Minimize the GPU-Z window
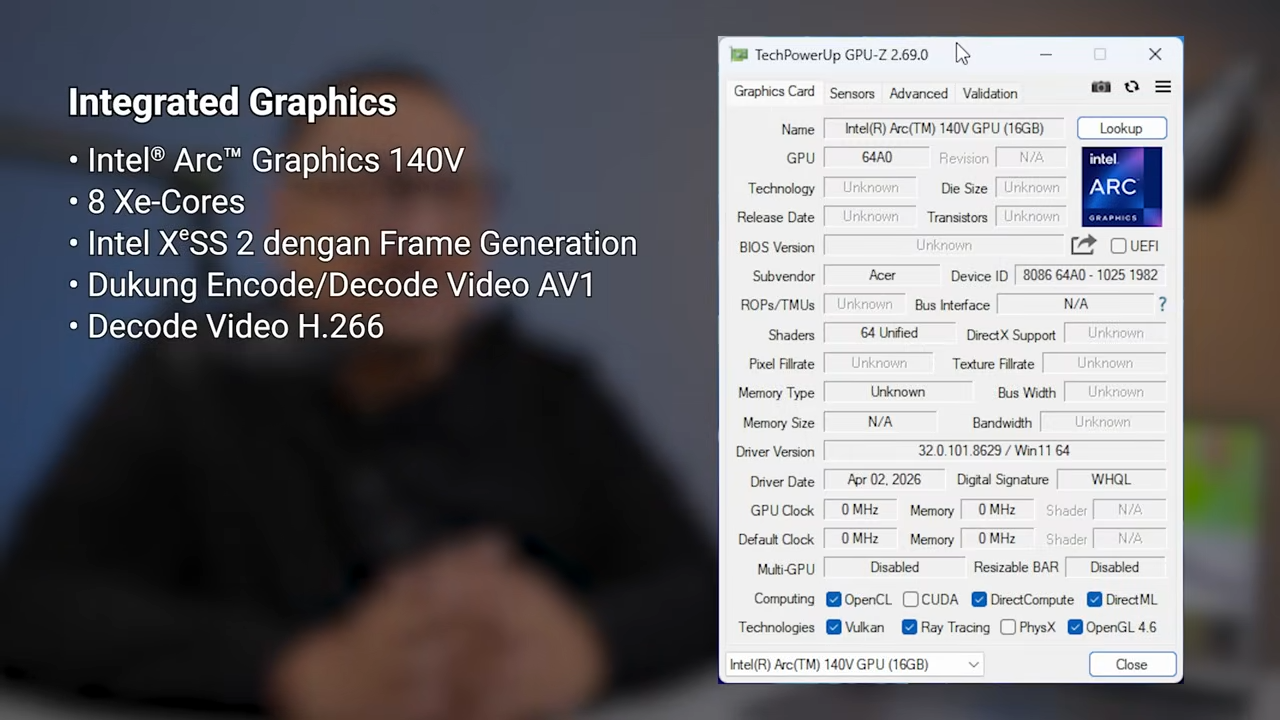Viewport: 1280px width, 720px height. click(x=1046, y=55)
